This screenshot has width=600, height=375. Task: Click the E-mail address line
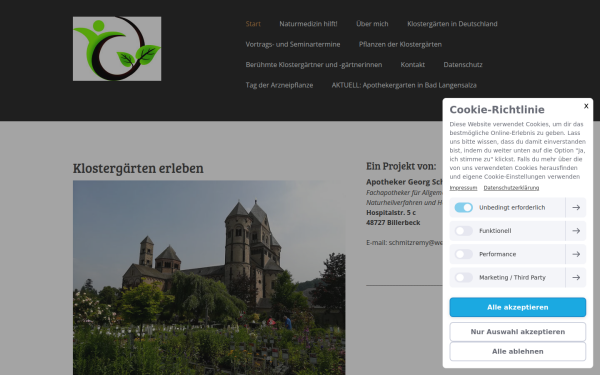pos(404,243)
